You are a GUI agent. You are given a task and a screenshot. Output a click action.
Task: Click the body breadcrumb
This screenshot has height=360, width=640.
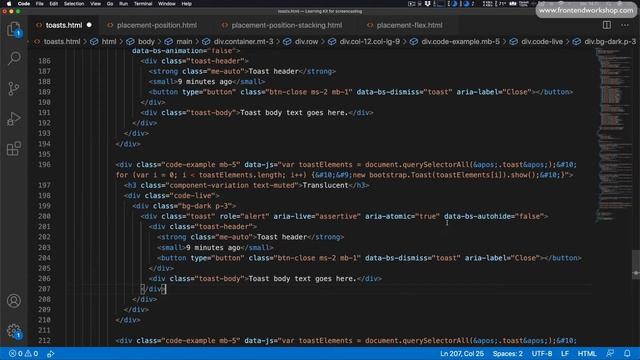pyautogui.click(x=146, y=41)
